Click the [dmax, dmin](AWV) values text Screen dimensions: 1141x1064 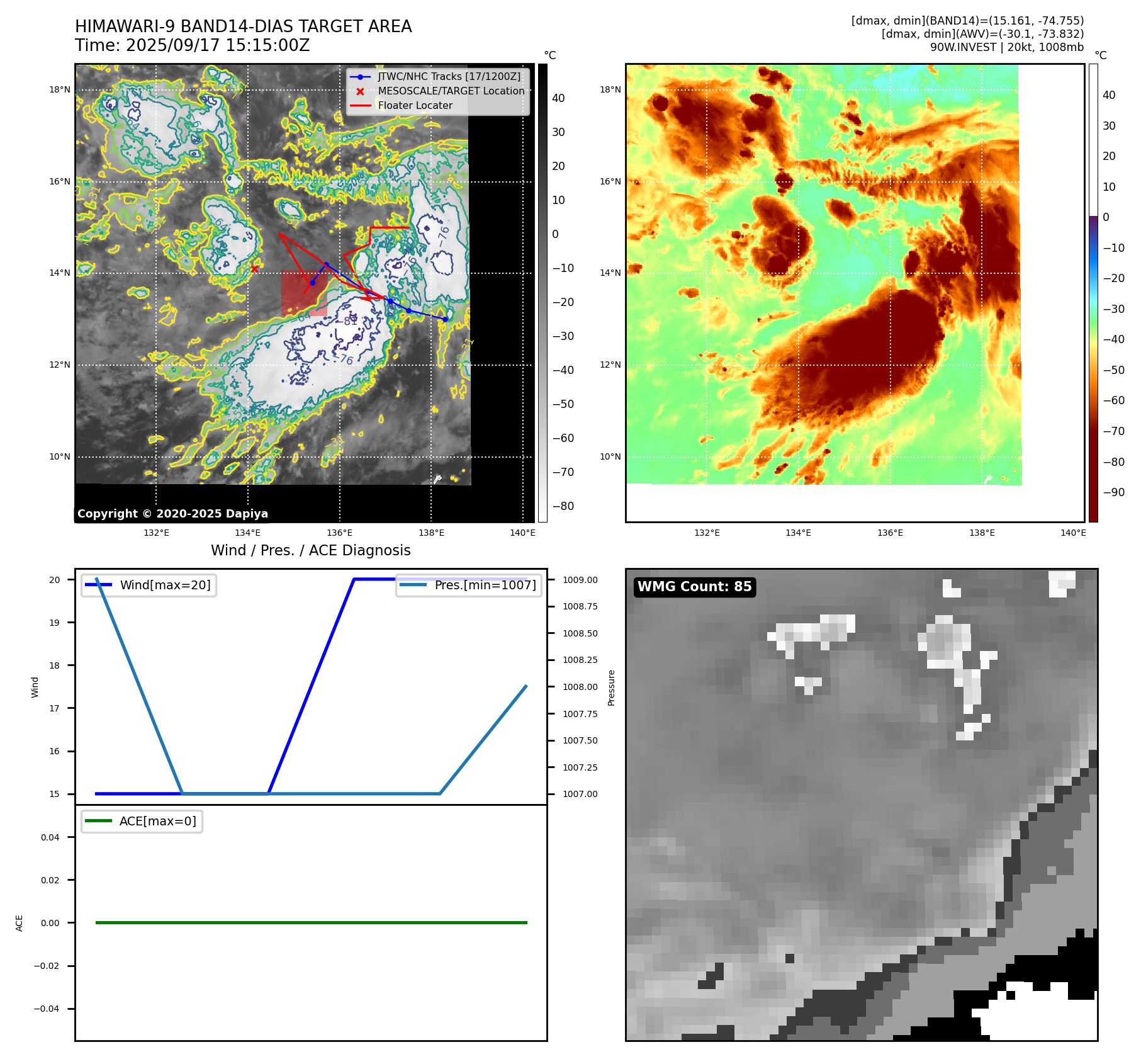(x=982, y=34)
